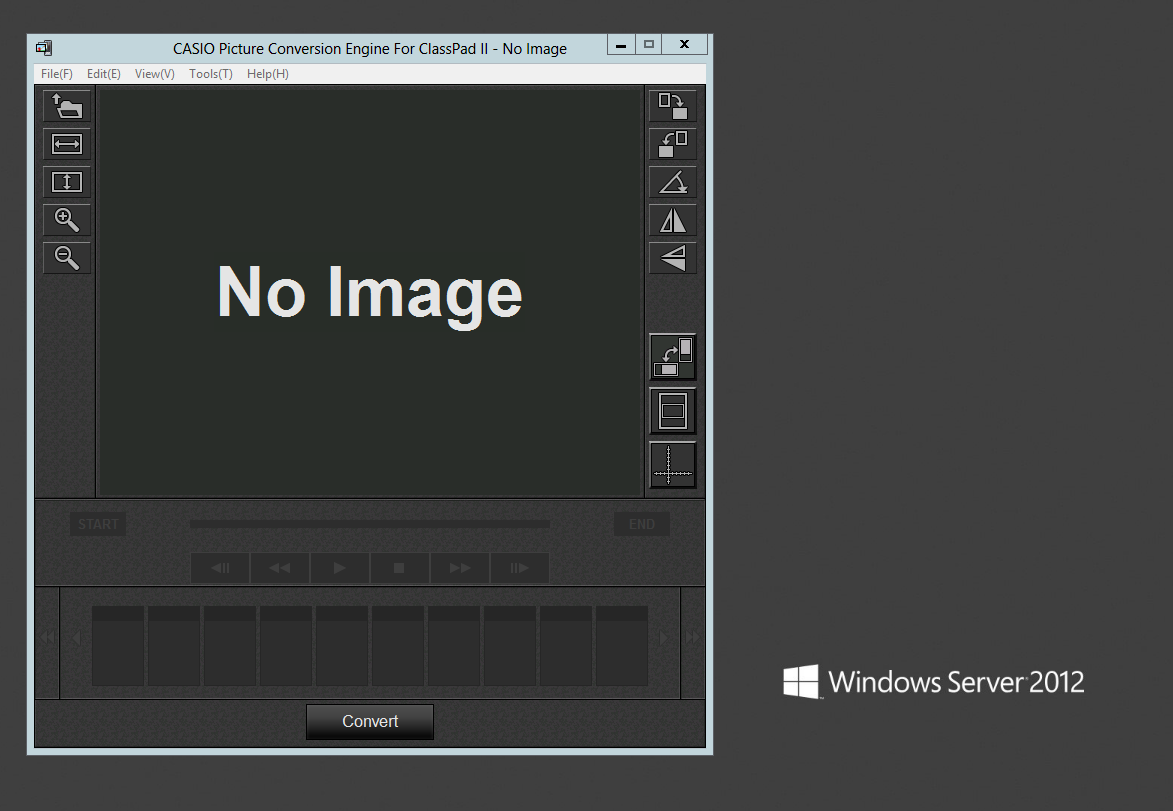Jump to last thumbnails double arrow
This screenshot has width=1173, height=811.
[693, 637]
